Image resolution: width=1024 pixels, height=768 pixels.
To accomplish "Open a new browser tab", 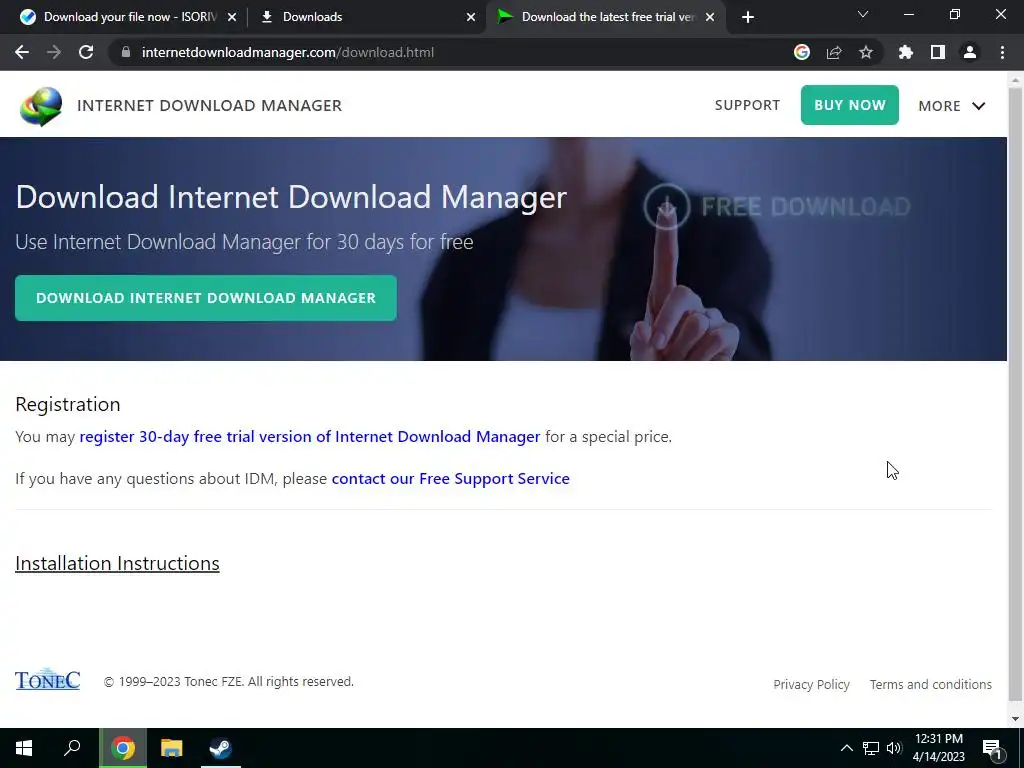I will 748,17.
